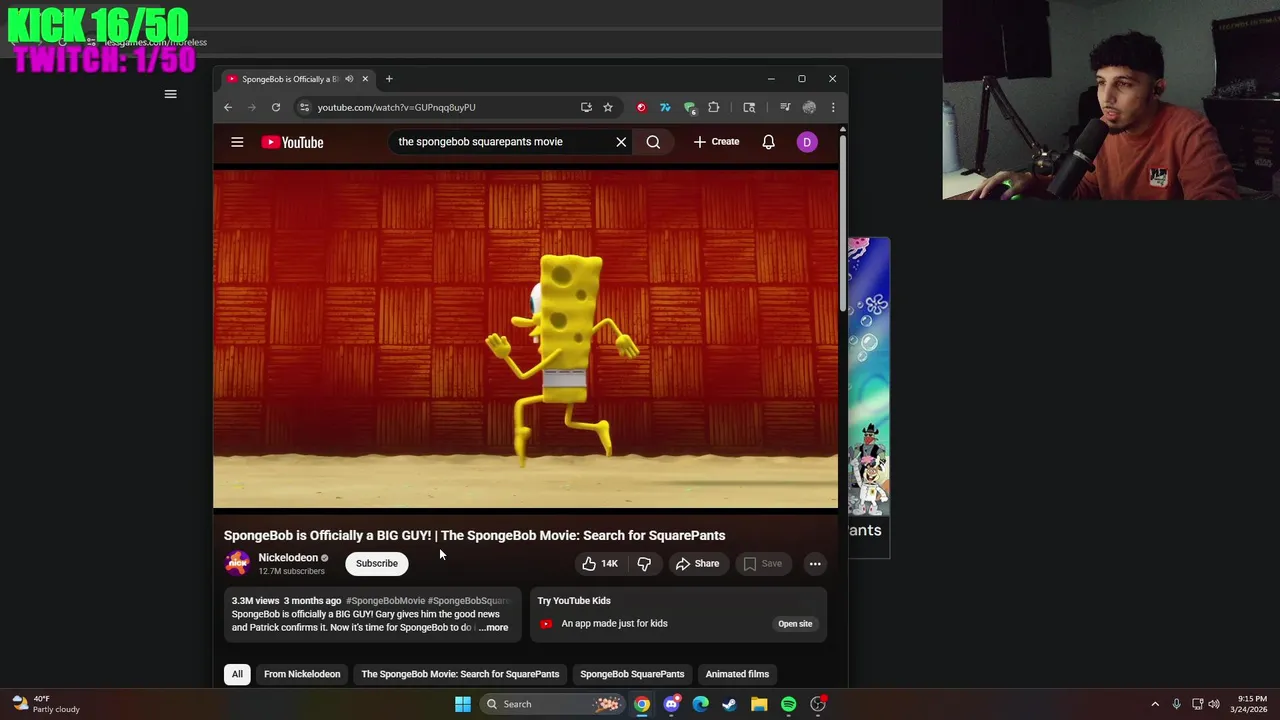
Task: Click the #SpongeBobMovie hashtag
Action: 385,601
